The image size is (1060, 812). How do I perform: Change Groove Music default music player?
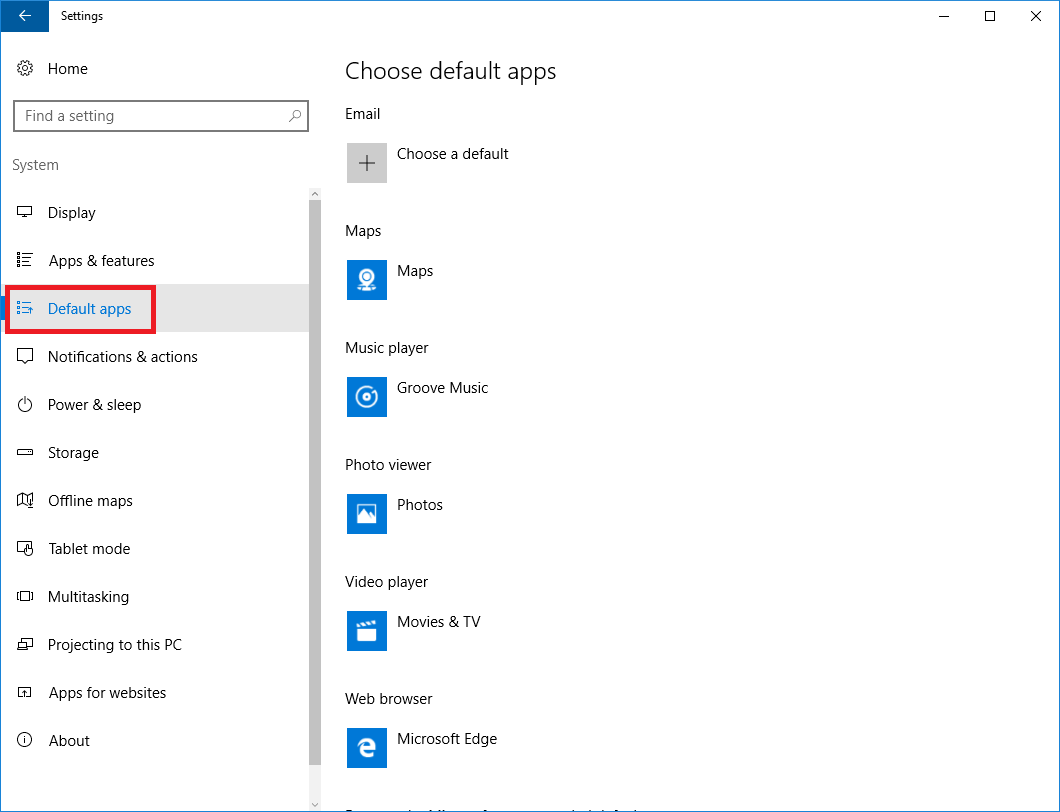point(442,388)
